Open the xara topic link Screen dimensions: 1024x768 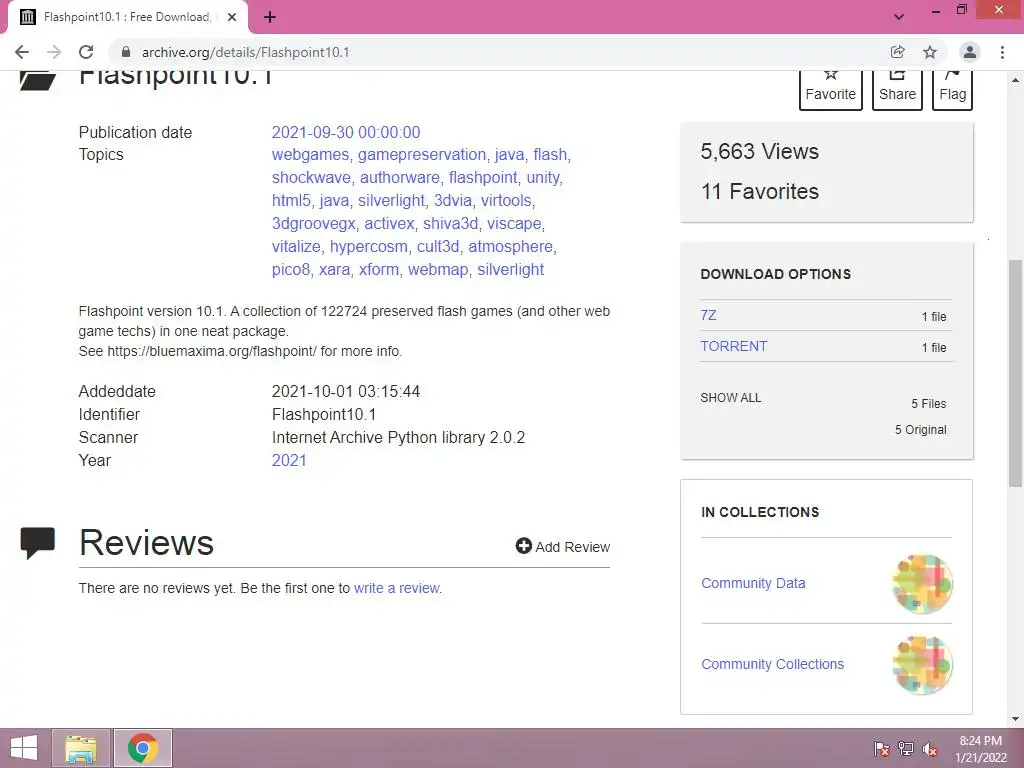[x=334, y=270]
